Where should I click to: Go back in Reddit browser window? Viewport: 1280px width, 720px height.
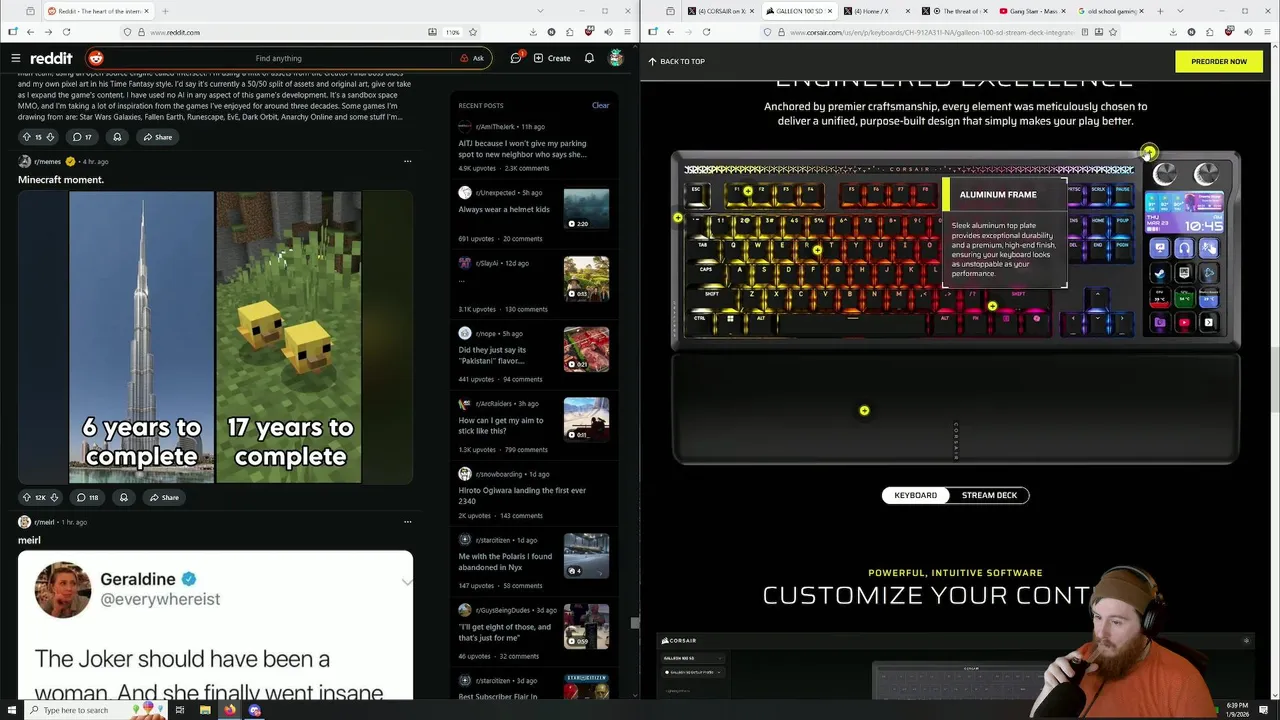(x=30, y=32)
